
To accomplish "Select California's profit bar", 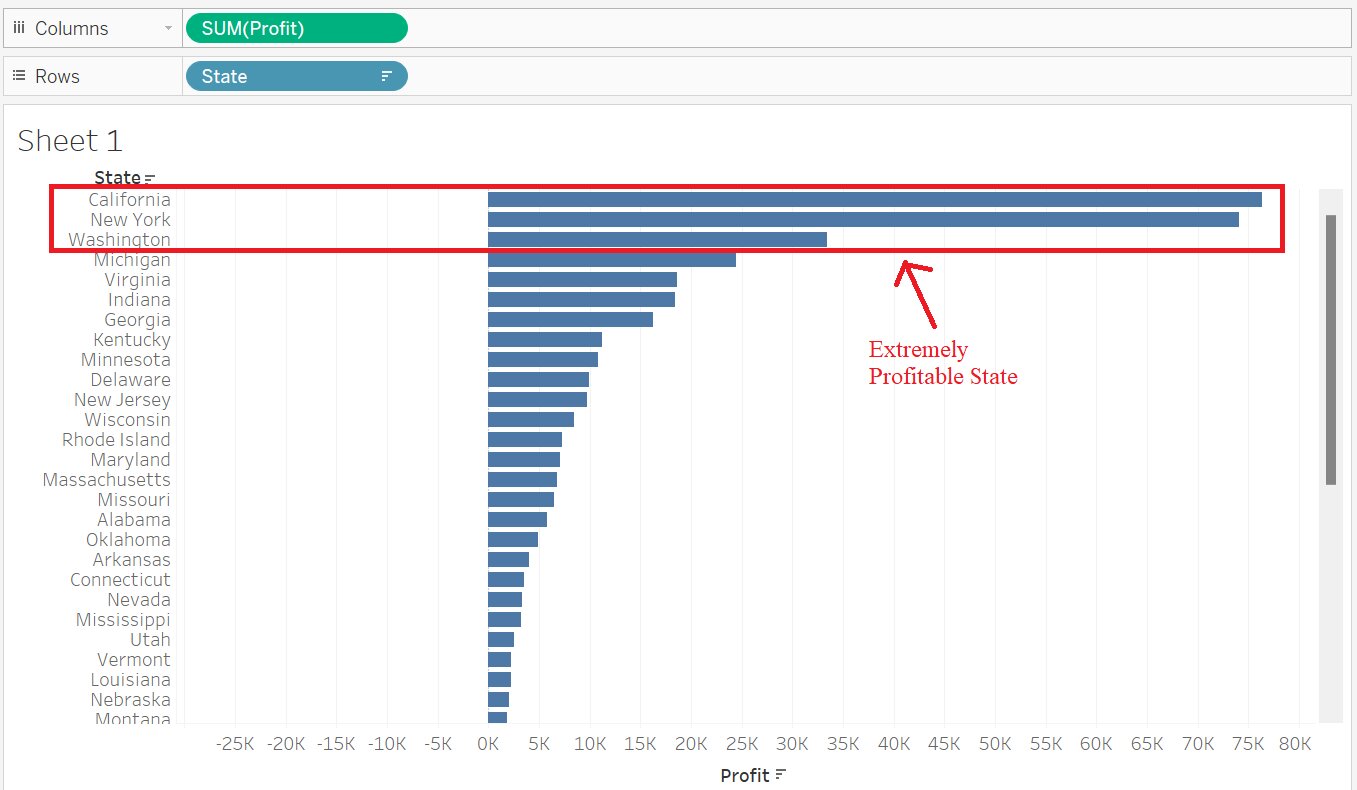I will pyautogui.click(x=870, y=199).
